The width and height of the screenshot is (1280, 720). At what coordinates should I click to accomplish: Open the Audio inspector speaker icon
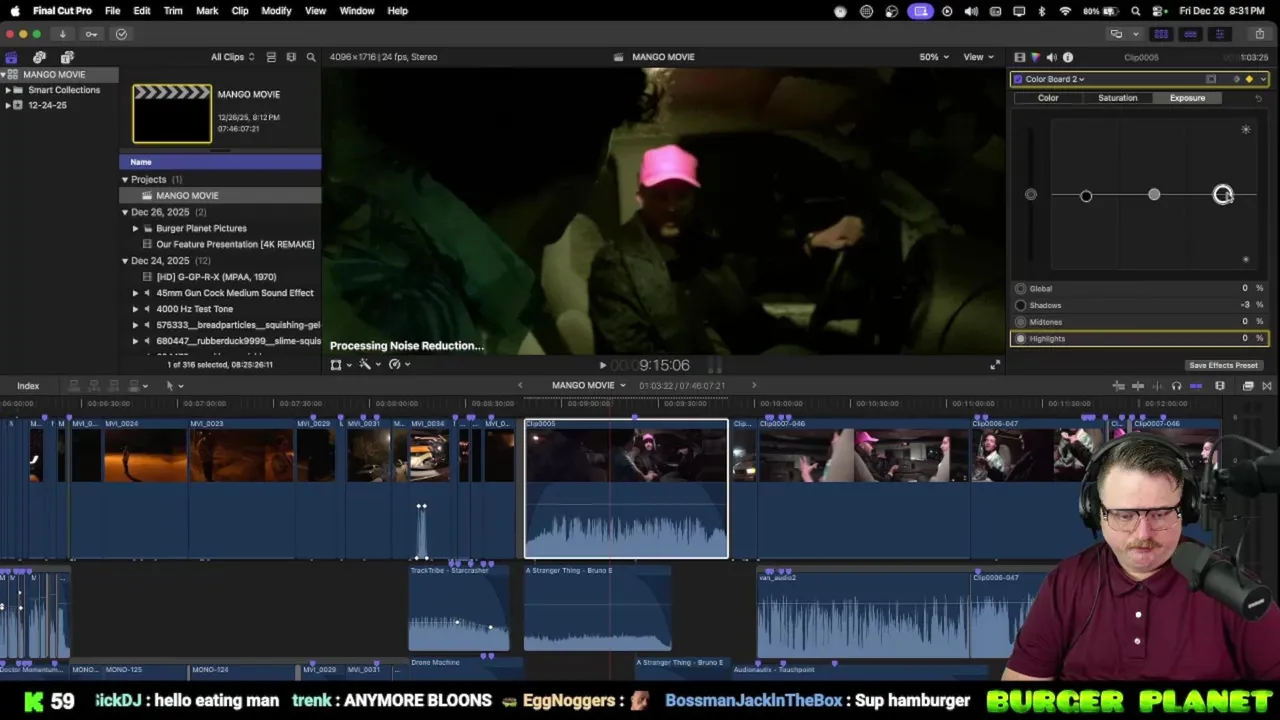coord(1051,57)
